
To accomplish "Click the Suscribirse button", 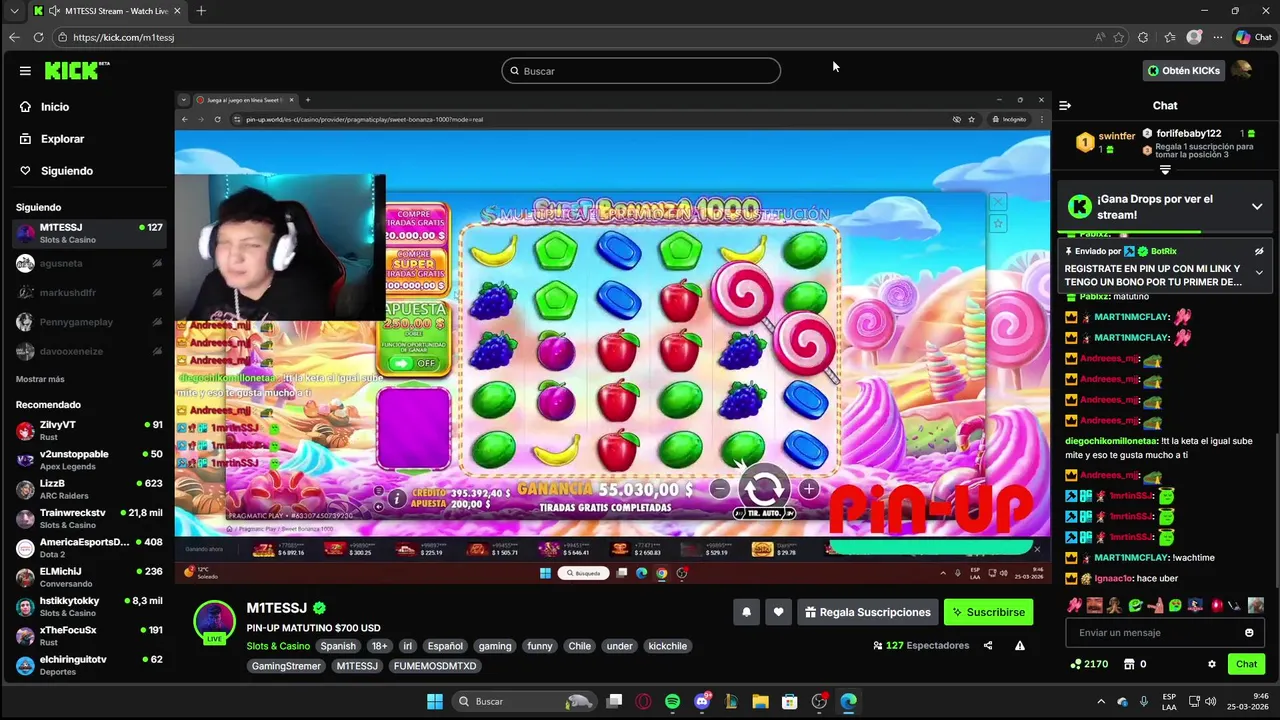I will 988,612.
